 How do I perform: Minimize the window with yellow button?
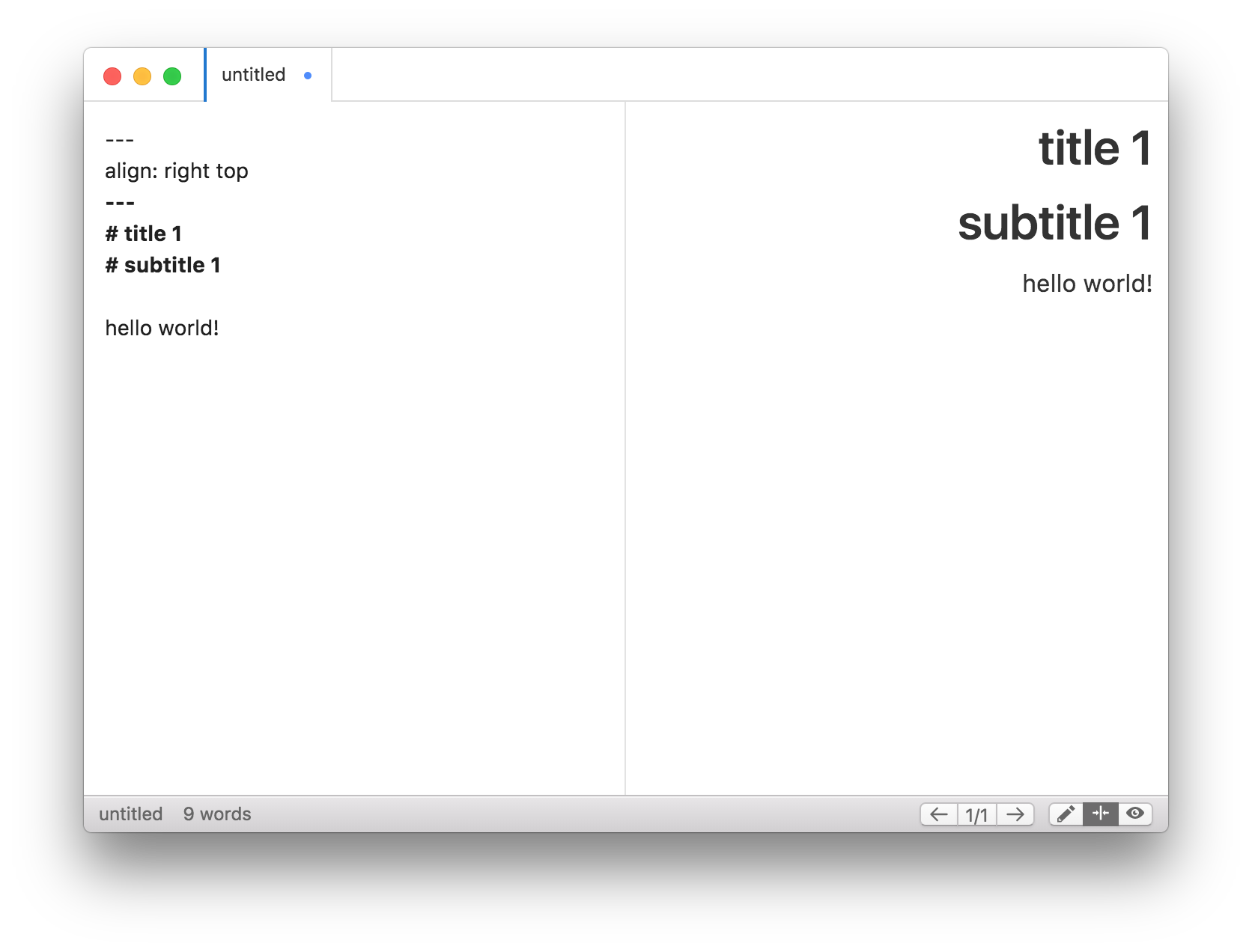tap(142, 76)
